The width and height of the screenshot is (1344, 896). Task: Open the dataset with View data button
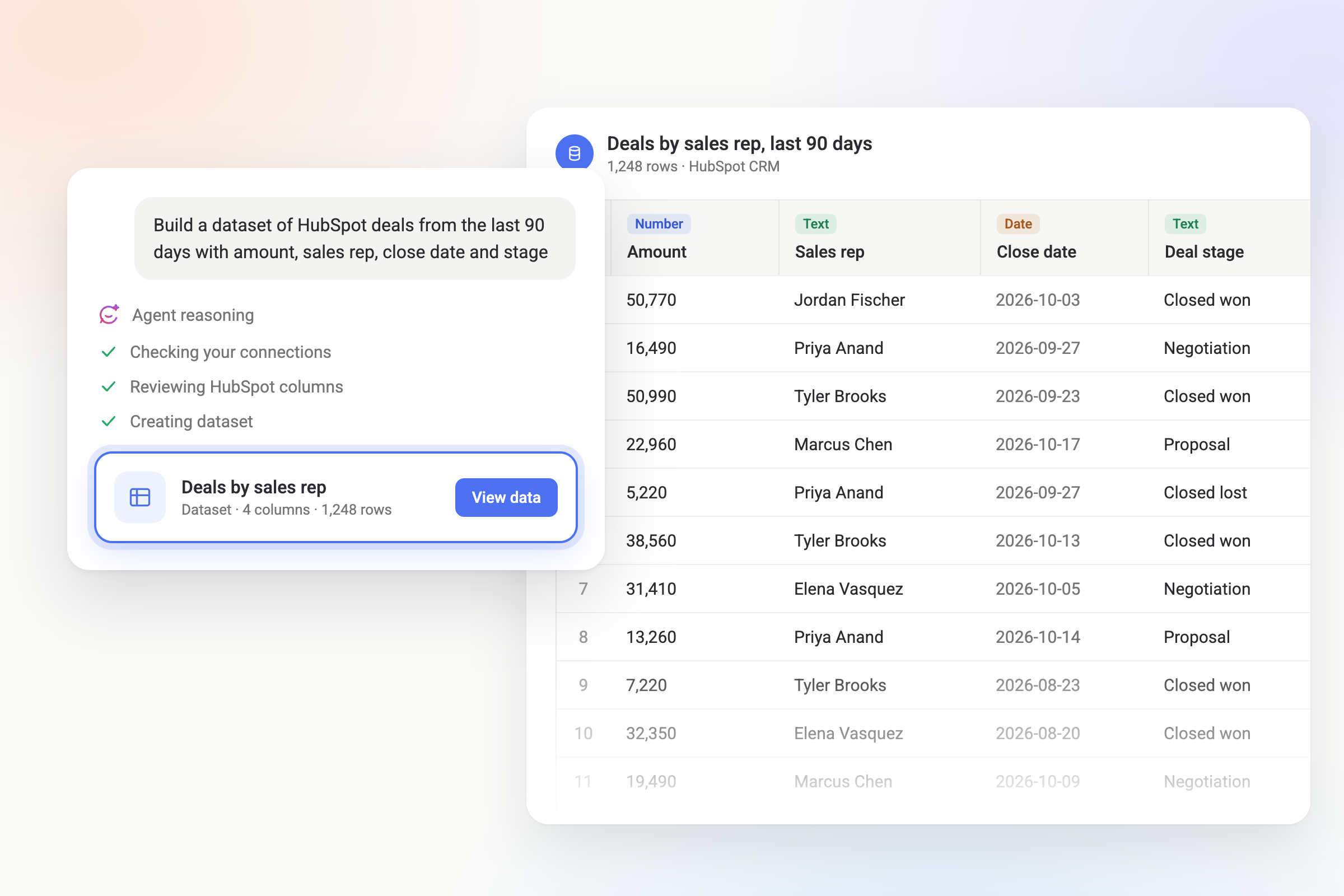506,497
